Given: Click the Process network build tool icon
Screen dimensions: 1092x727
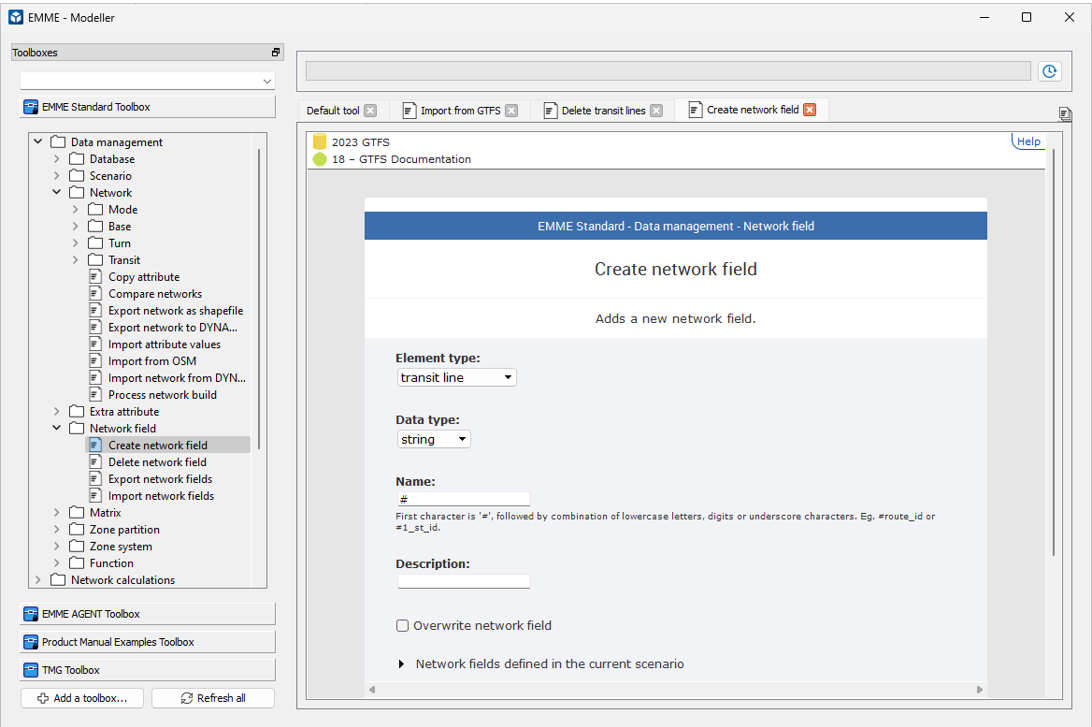Looking at the screenshot, I should point(96,395).
